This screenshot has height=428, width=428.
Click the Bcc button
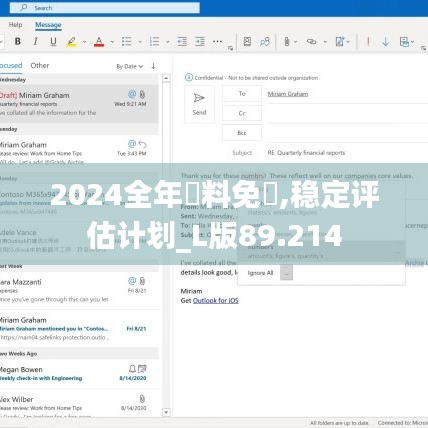pyautogui.click(x=242, y=133)
